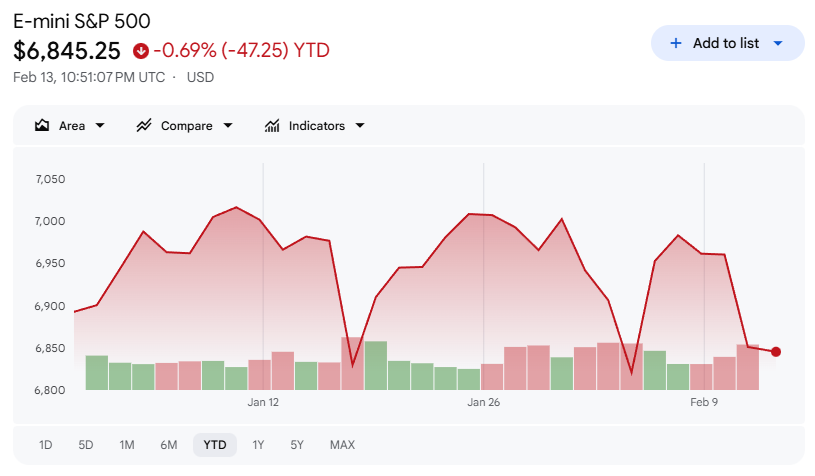Click the E-mini S&P 500 title
815x476 pixels.
coord(82,21)
